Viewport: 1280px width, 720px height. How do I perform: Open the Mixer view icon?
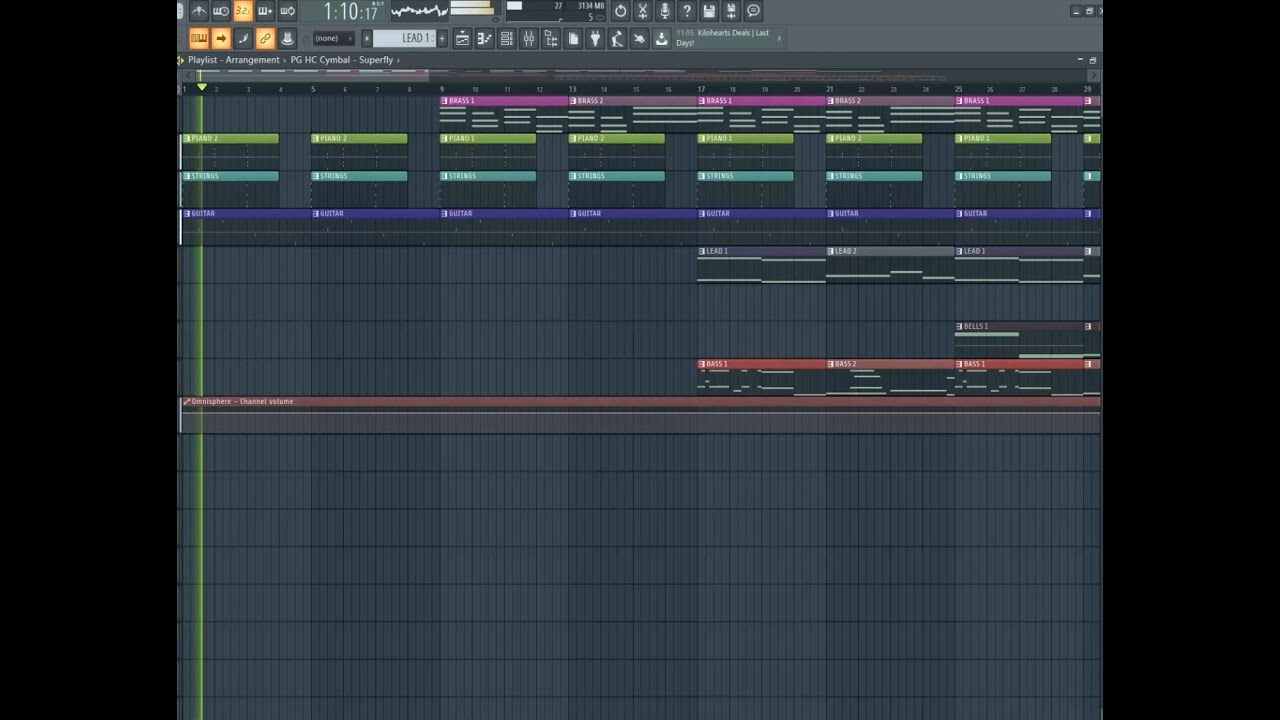529,38
